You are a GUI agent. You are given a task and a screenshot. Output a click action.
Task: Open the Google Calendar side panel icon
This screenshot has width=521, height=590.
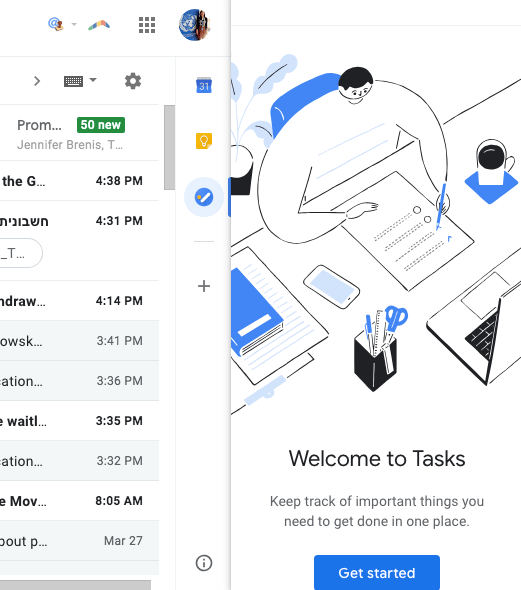coord(204,85)
